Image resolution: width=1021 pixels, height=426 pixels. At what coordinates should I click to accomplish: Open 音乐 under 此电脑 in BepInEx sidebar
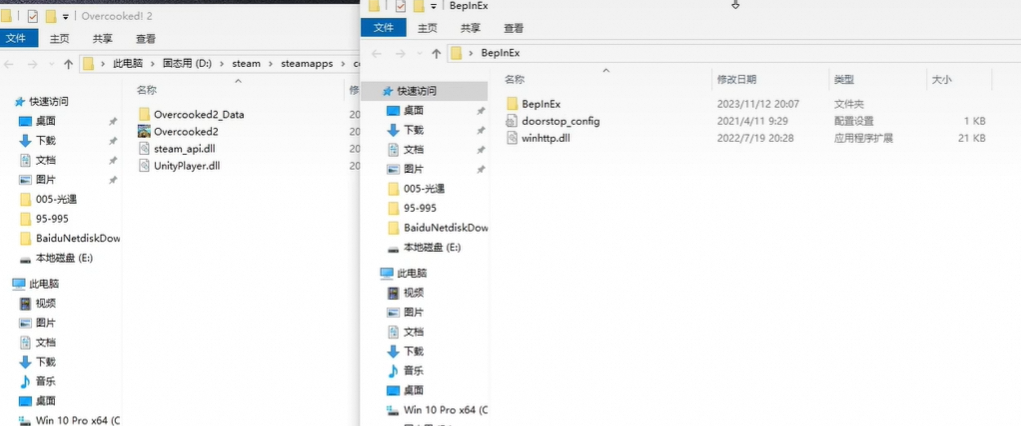pyautogui.click(x=413, y=371)
